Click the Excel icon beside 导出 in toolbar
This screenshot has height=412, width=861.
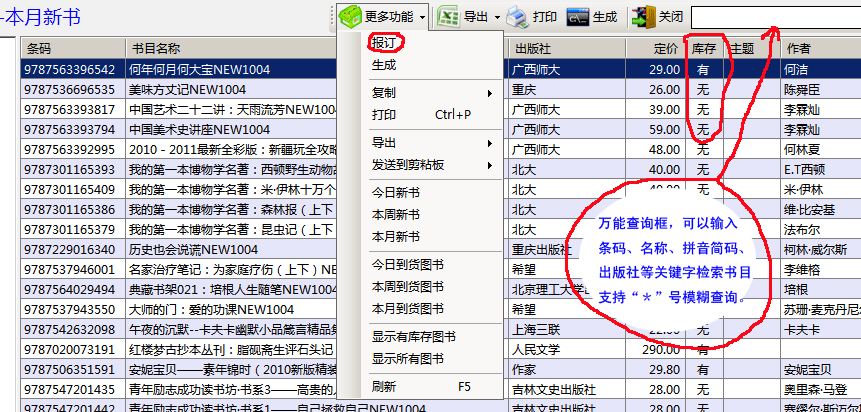448,17
